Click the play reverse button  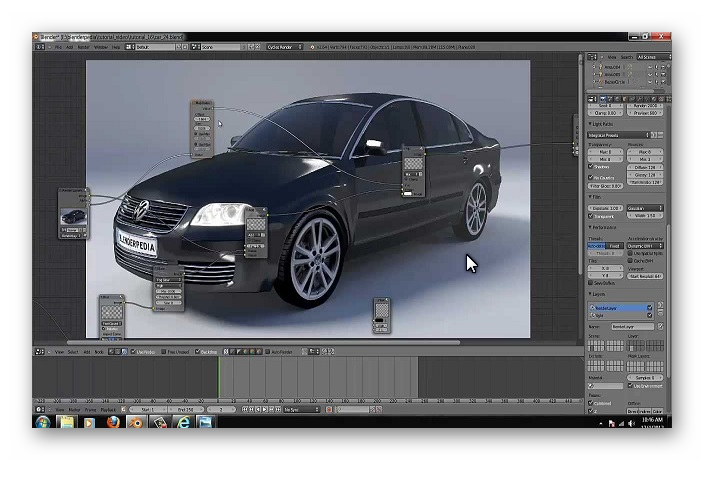coord(258,409)
